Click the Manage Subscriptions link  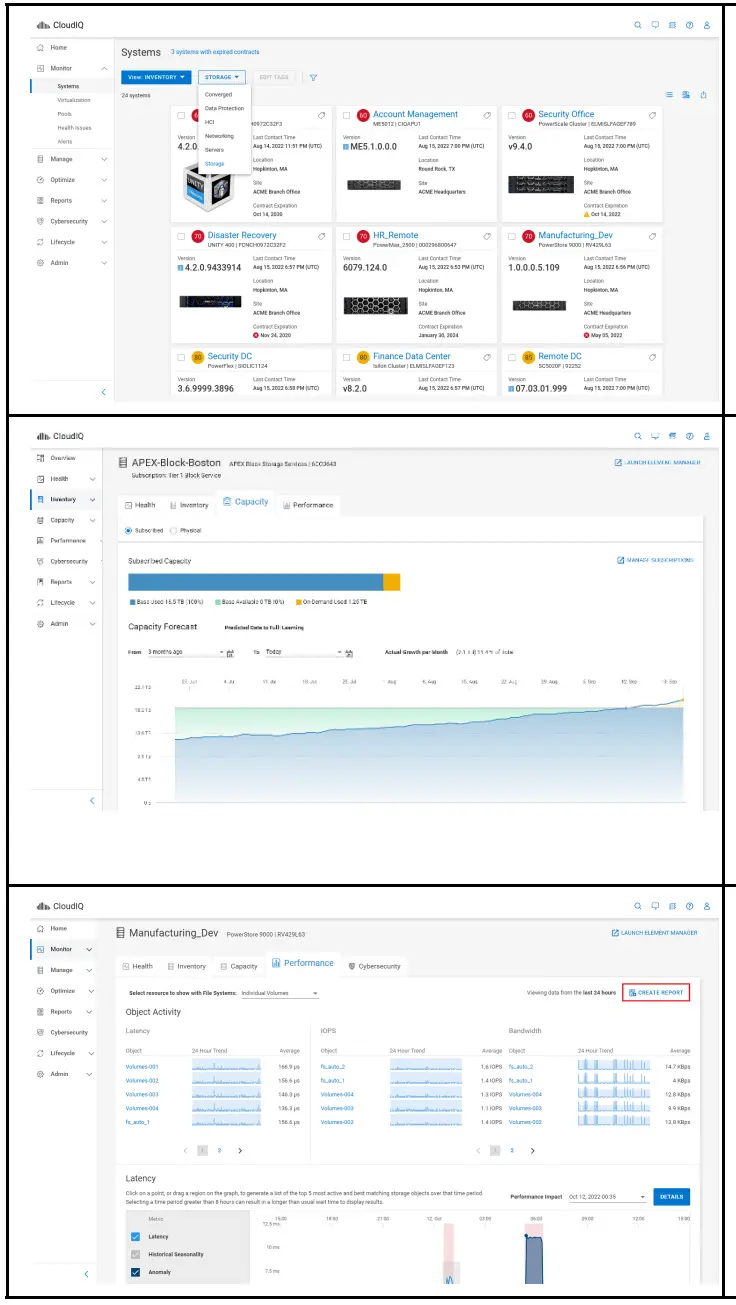point(656,560)
